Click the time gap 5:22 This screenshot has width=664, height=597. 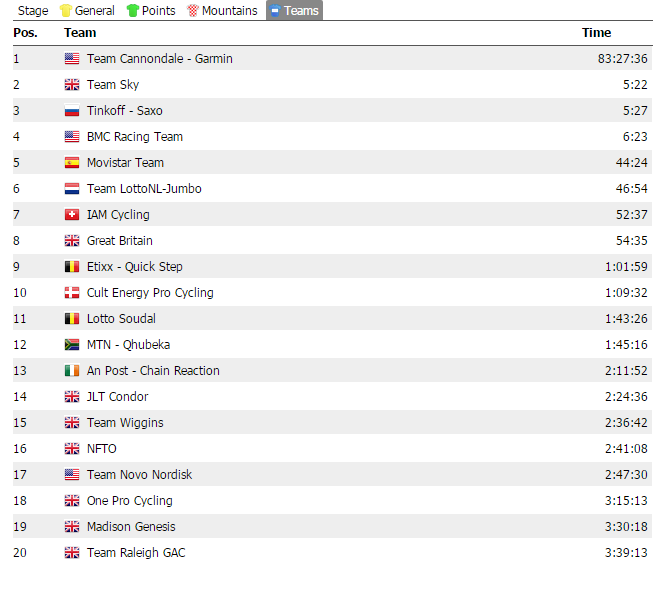[x=635, y=85]
